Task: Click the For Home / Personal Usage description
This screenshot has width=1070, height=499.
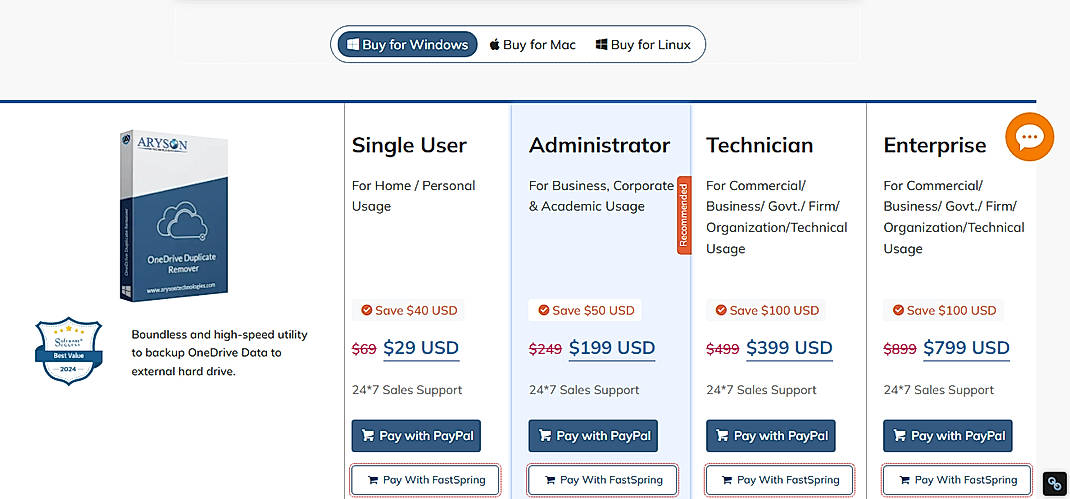Action: [414, 196]
